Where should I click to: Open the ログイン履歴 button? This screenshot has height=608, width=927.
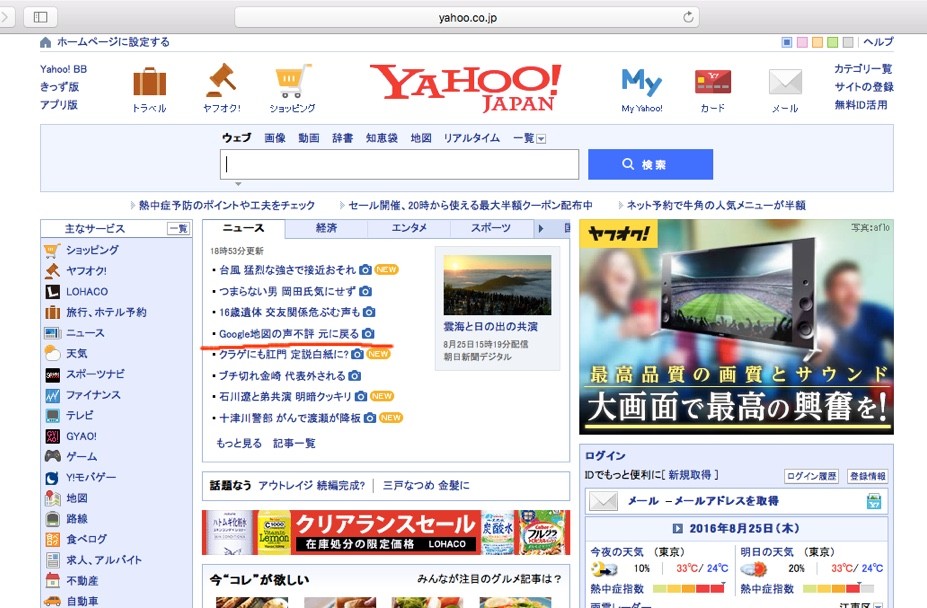811,476
